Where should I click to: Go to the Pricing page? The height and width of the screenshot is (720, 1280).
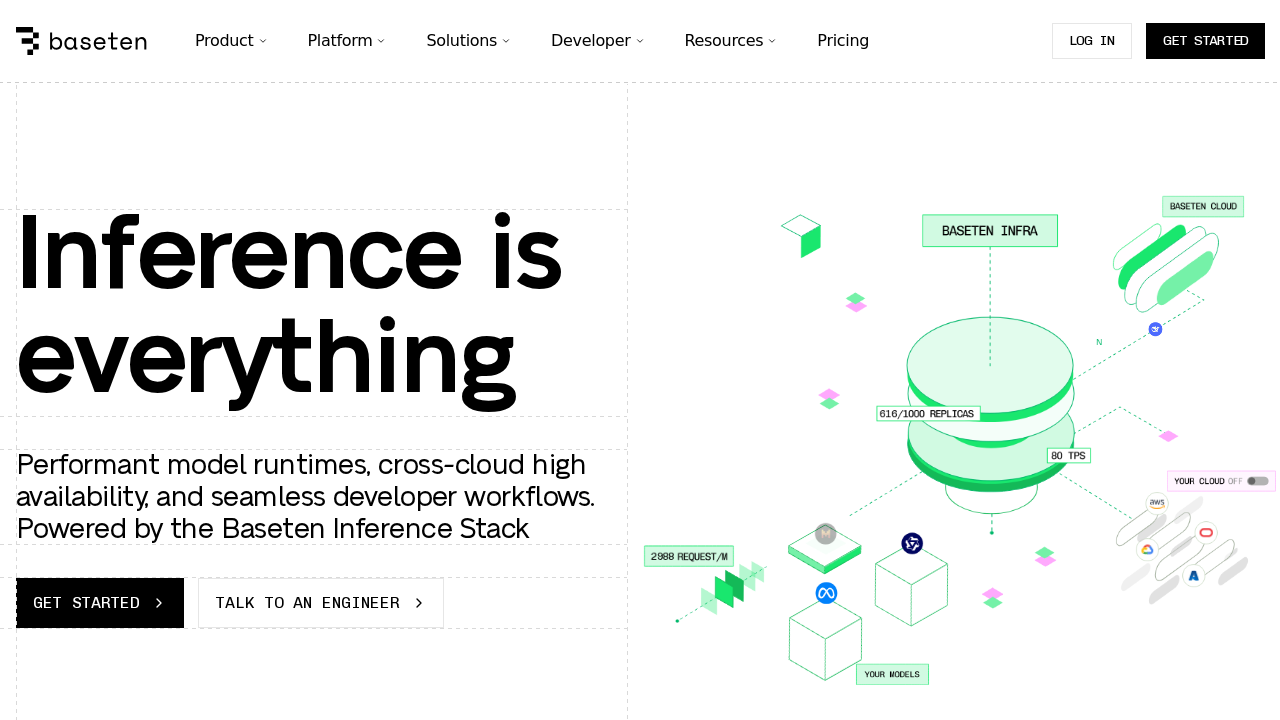843,41
